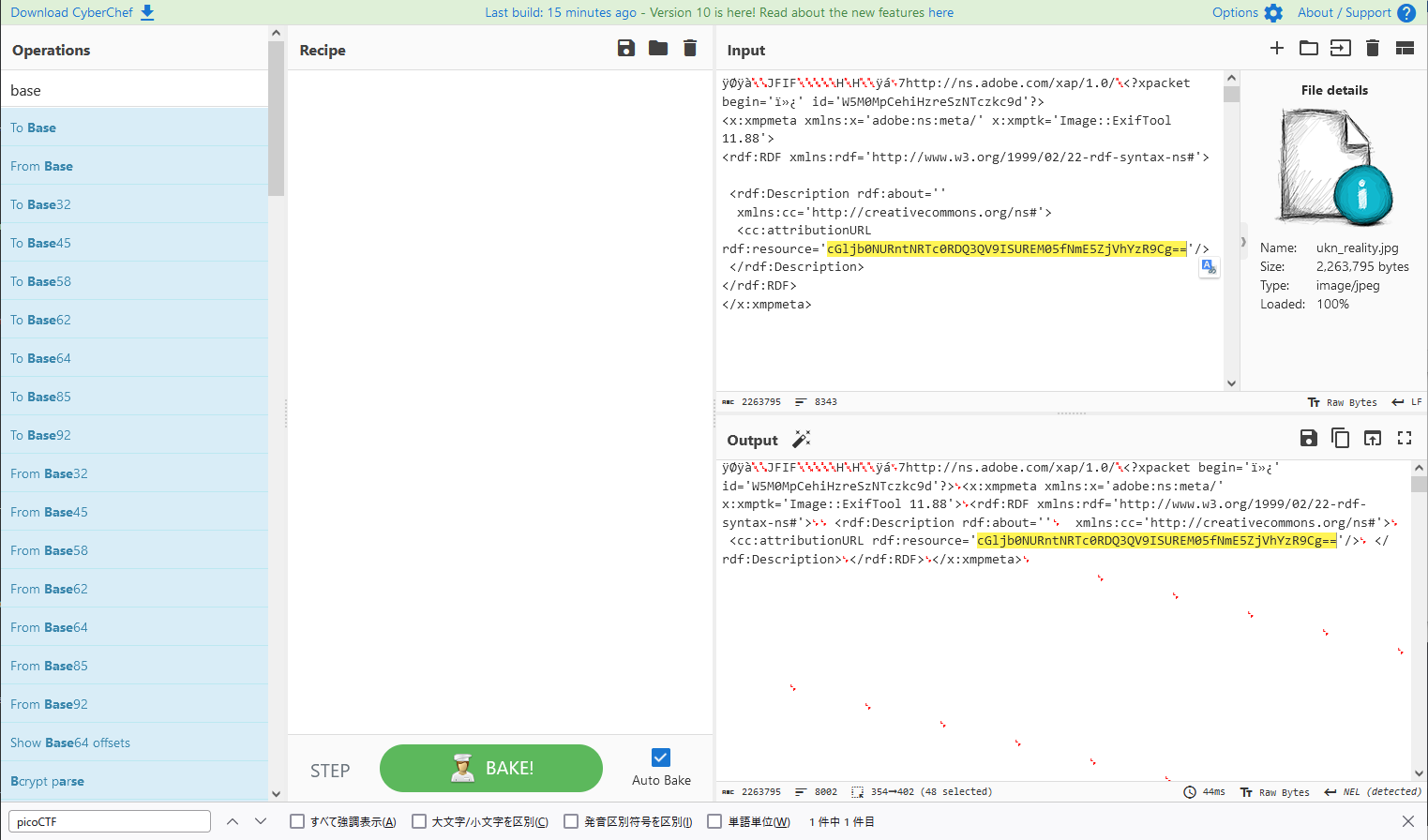Reset pane layout icon in Input header
The image size is (1428, 840).
click(x=1405, y=48)
